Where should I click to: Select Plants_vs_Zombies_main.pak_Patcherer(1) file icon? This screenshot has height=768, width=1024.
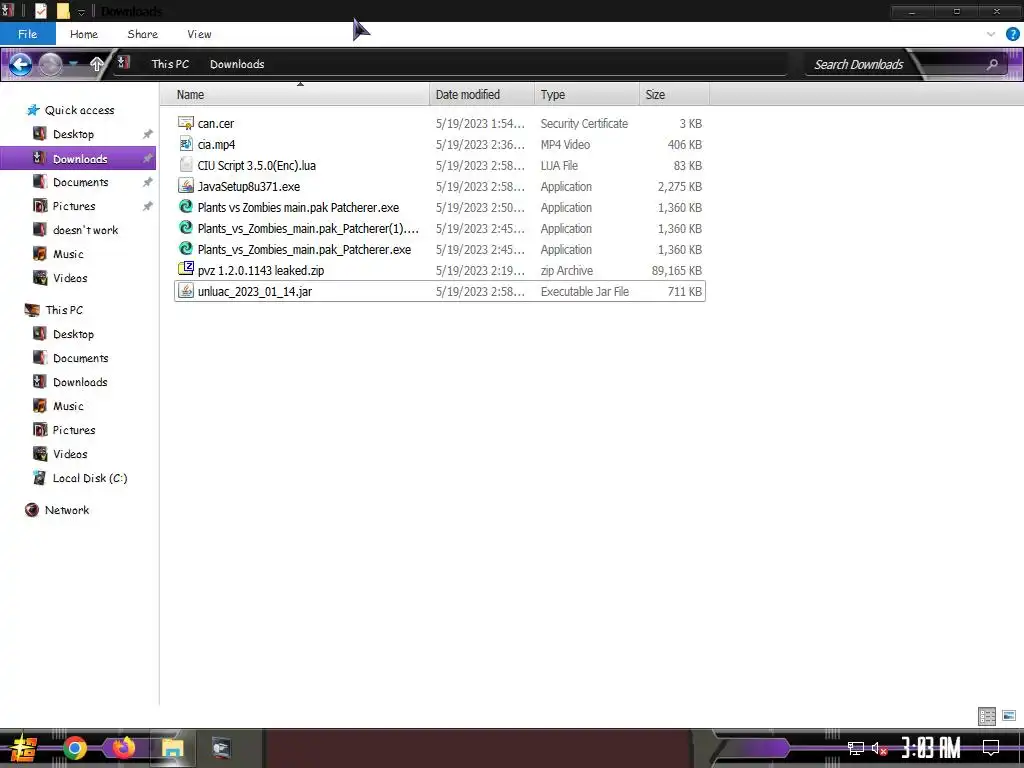pos(185,227)
